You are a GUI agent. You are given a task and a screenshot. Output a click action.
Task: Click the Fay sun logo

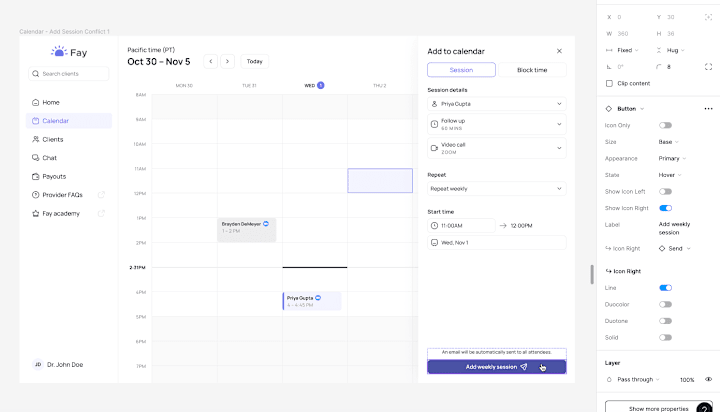(59, 51)
